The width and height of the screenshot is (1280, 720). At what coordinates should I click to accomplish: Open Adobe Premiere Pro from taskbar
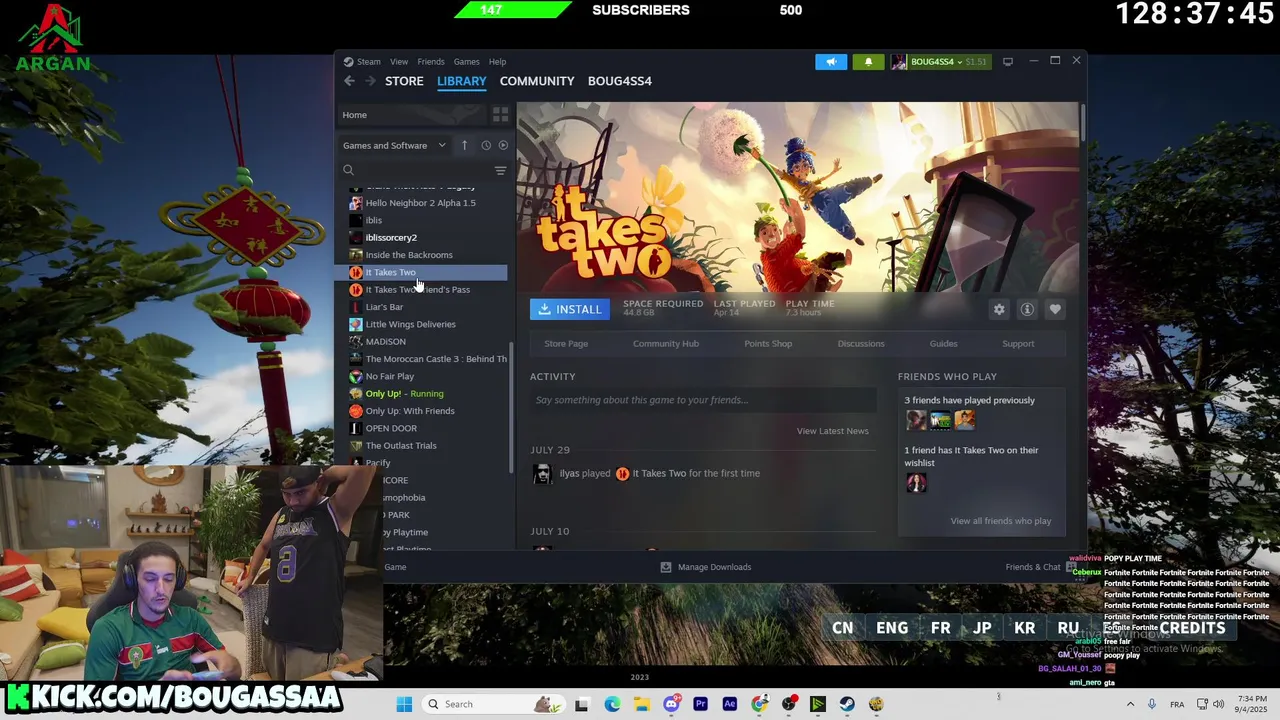pos(700,704)
